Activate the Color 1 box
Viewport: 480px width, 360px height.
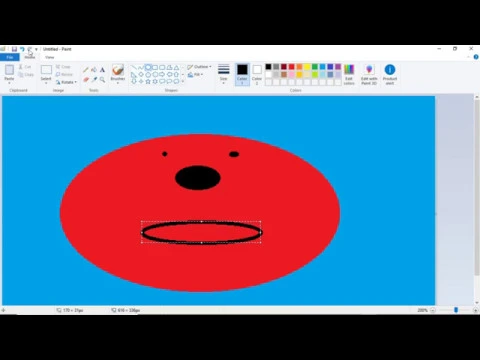[x=242, y=74]
